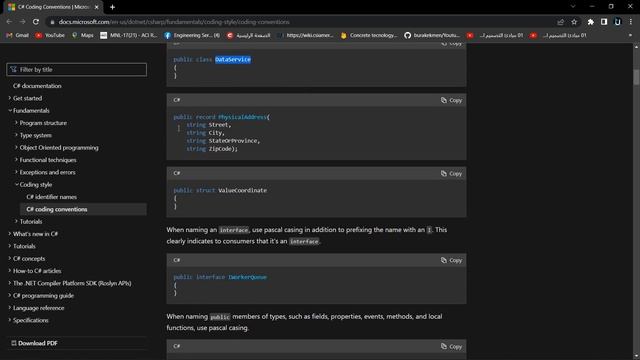Open C# identifier names page

[51, 197]
